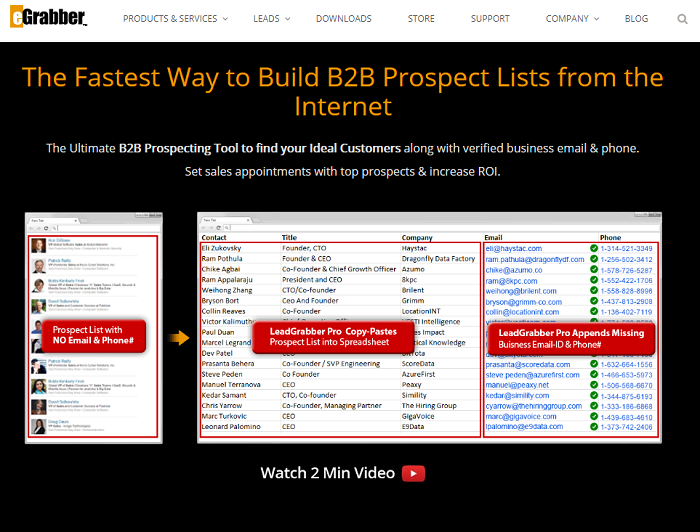Screen dimensions: 700x532
Task: Click green verified check beside weihong@brilent.com
Action: point(594,290)
